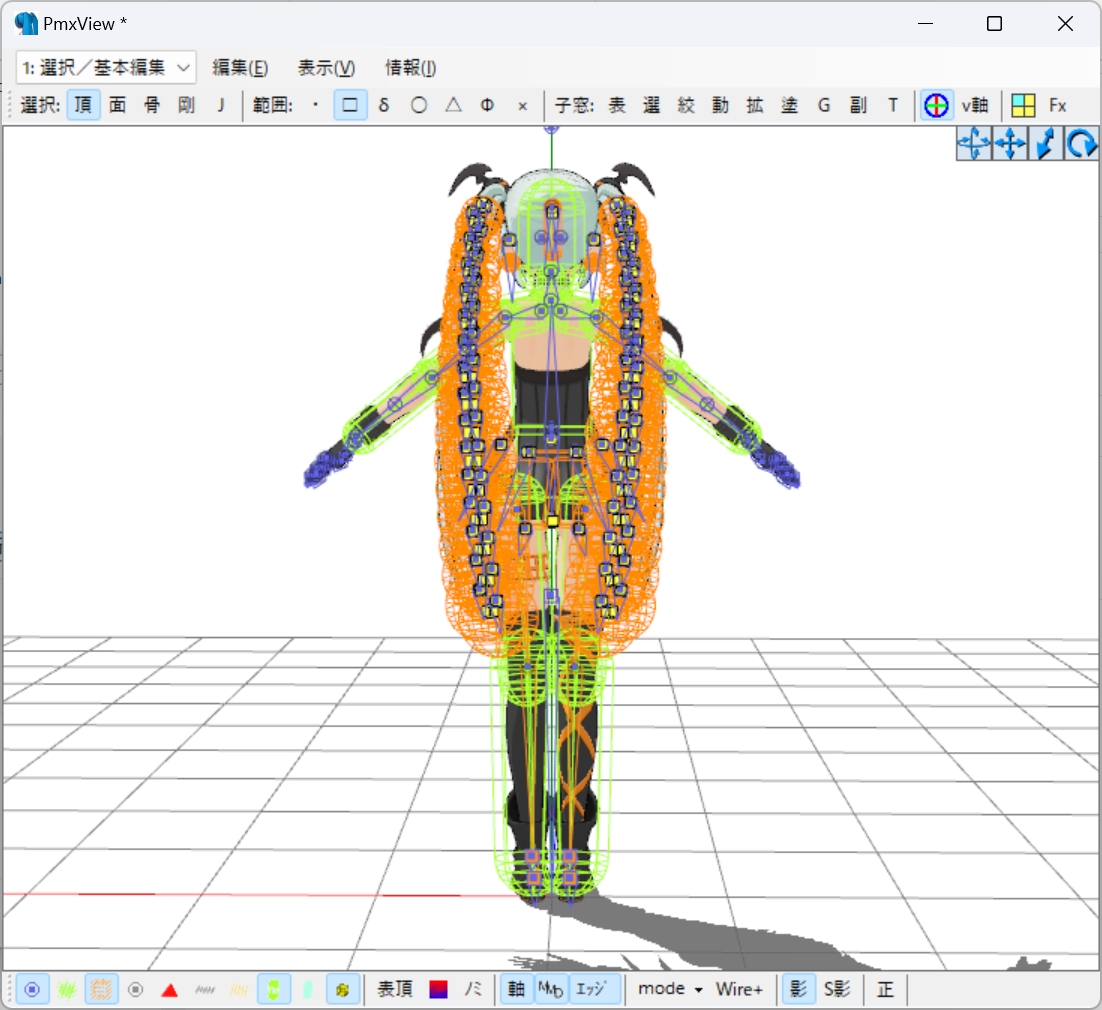Open the G child window
The image size is (1102, 1010).
(x=824, y=105)
